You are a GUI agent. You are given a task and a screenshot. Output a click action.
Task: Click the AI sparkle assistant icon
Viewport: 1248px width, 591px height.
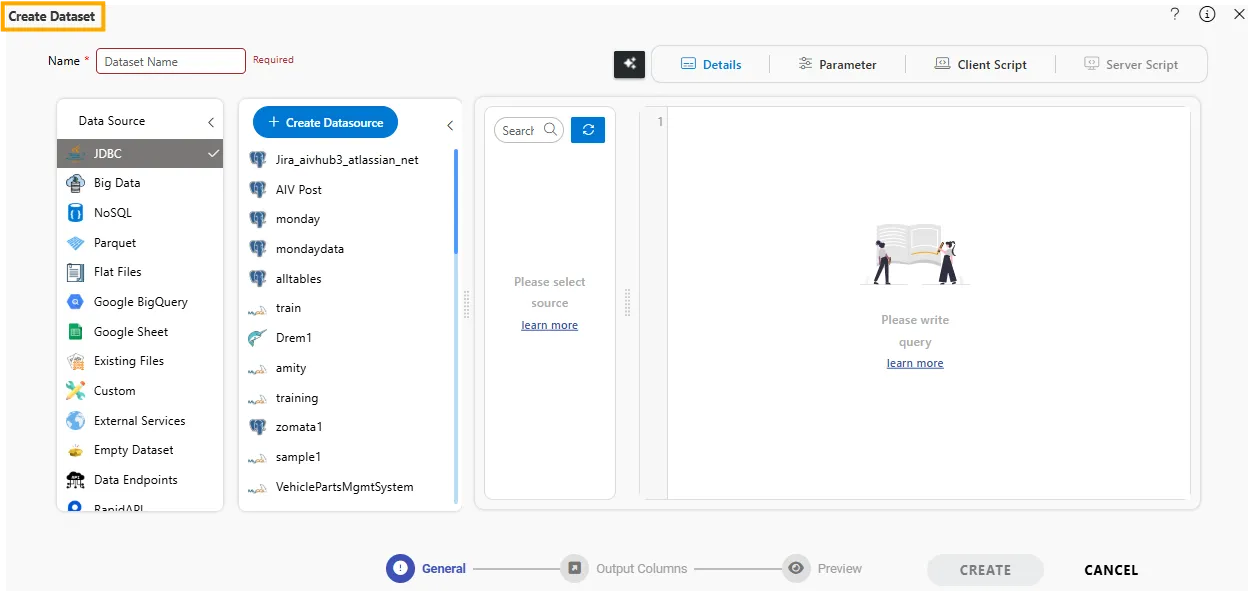pyautogui.click(x=629, y=64)
